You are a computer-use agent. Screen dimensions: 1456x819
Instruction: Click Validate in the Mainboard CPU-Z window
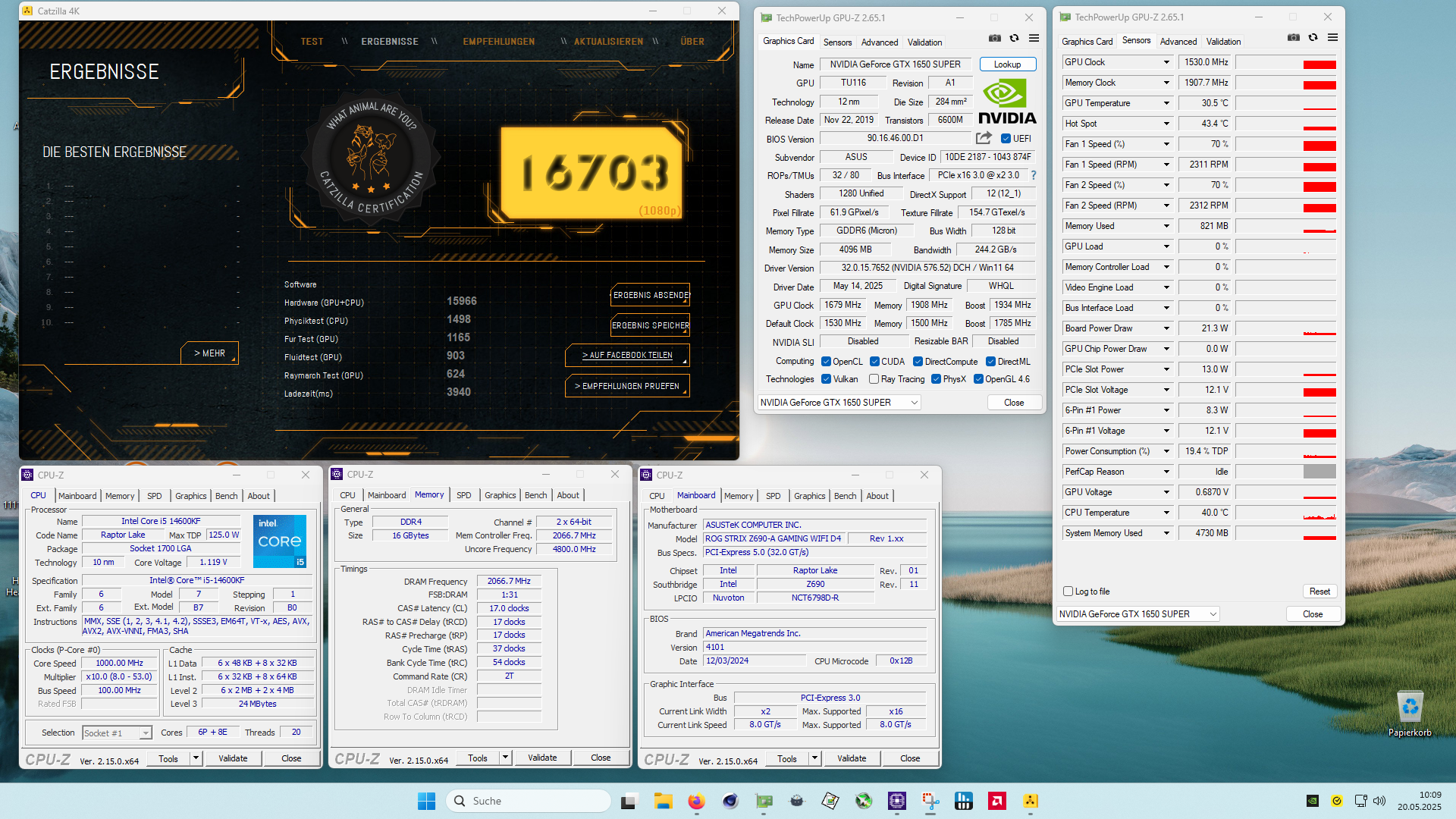852,758
